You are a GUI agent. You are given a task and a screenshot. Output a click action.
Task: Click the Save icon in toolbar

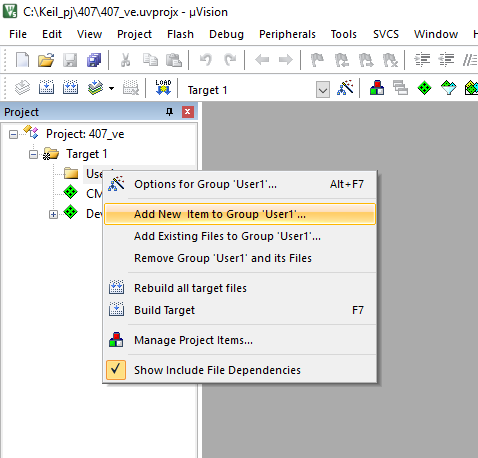(x=70, y=60)
